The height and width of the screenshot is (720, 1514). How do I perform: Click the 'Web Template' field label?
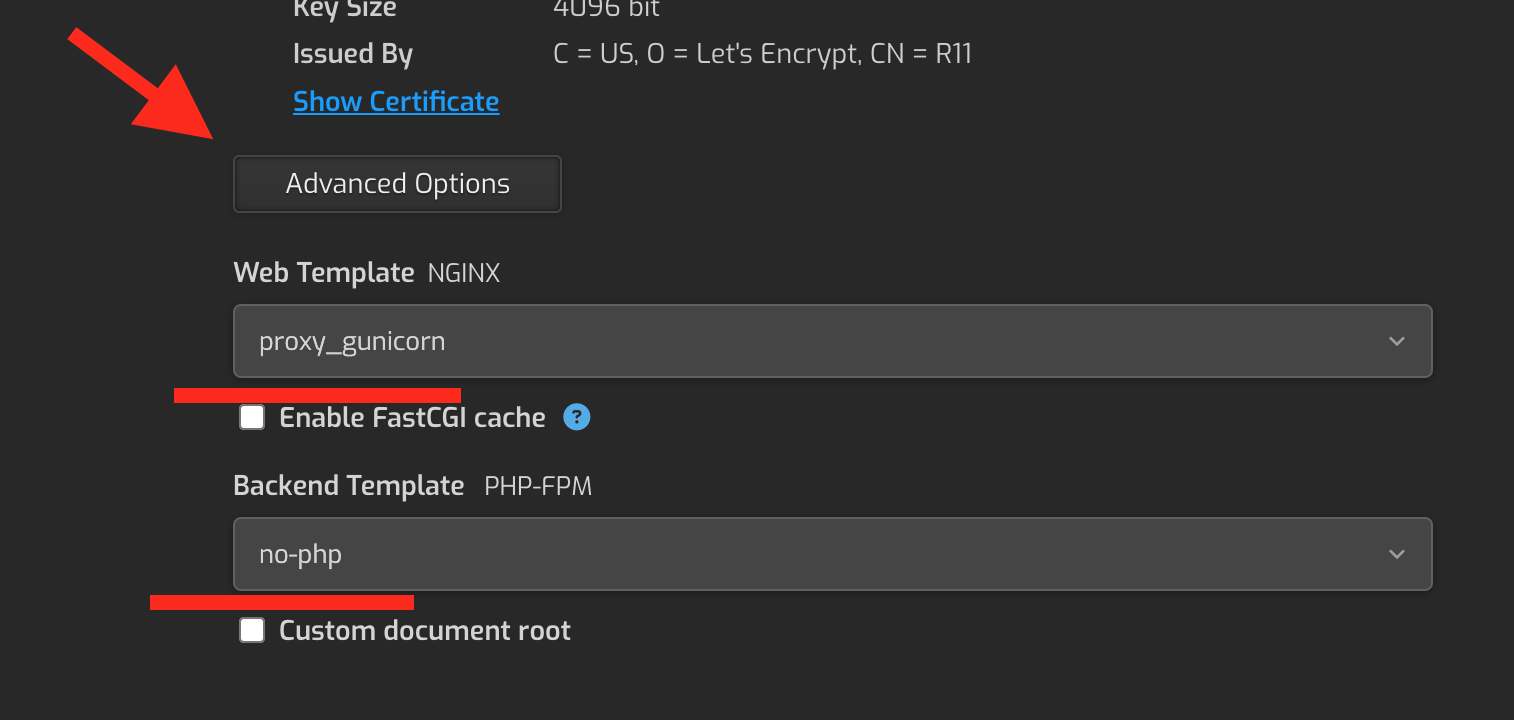[323, 272]
